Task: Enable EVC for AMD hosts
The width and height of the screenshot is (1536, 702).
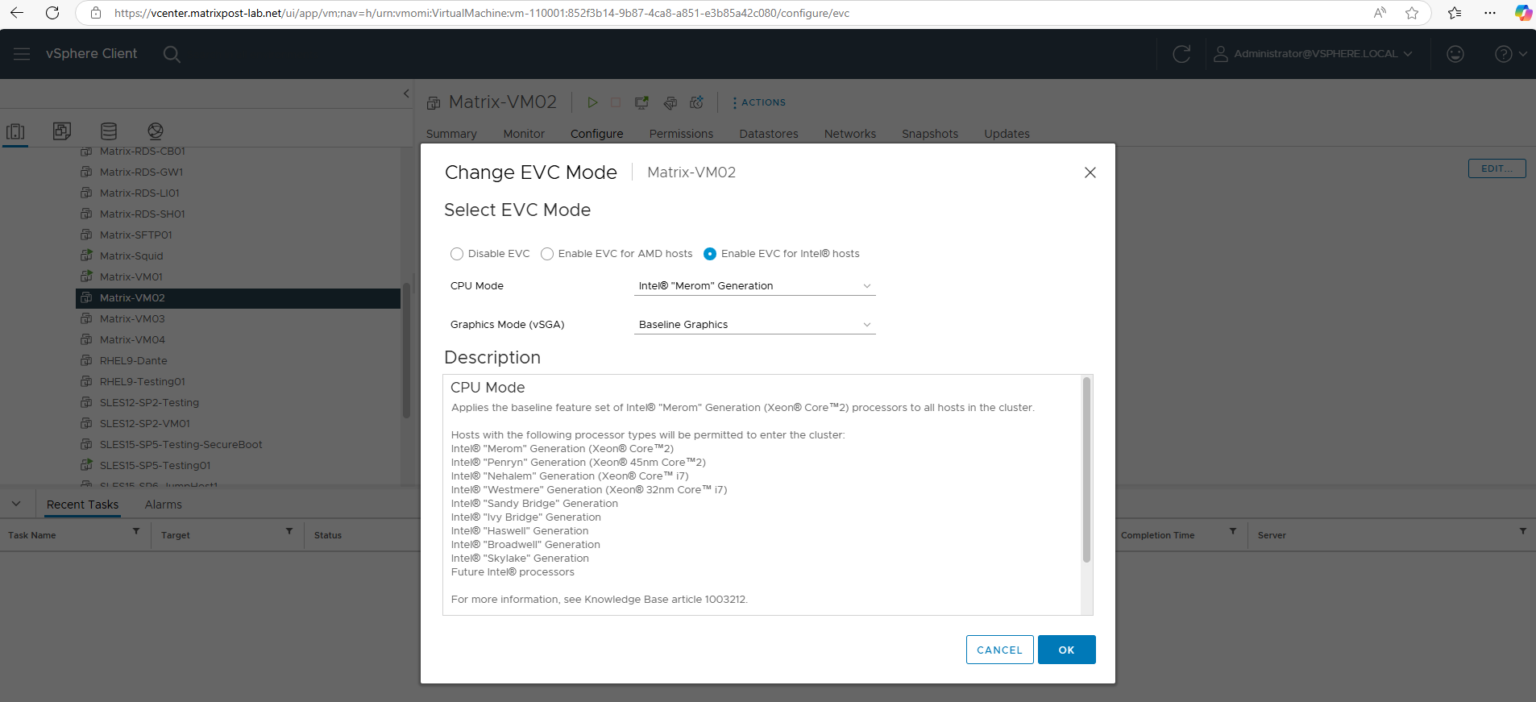Action: 547,253
